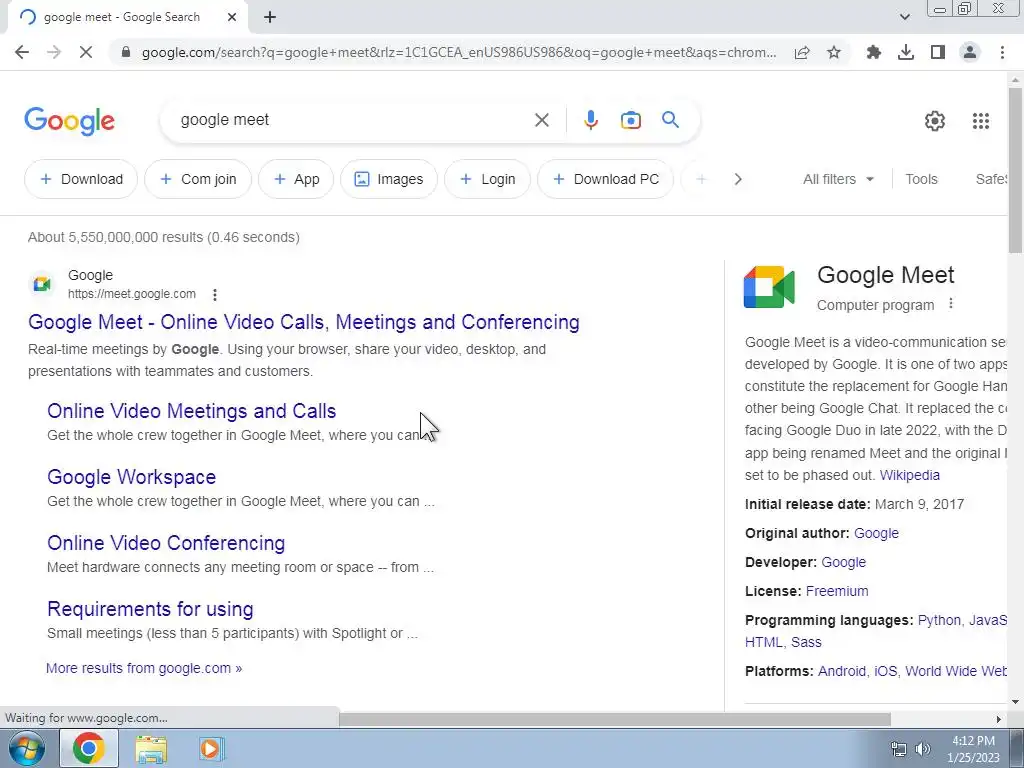
Task: Open a new tab with the plus button
Action: coord(270,17)
